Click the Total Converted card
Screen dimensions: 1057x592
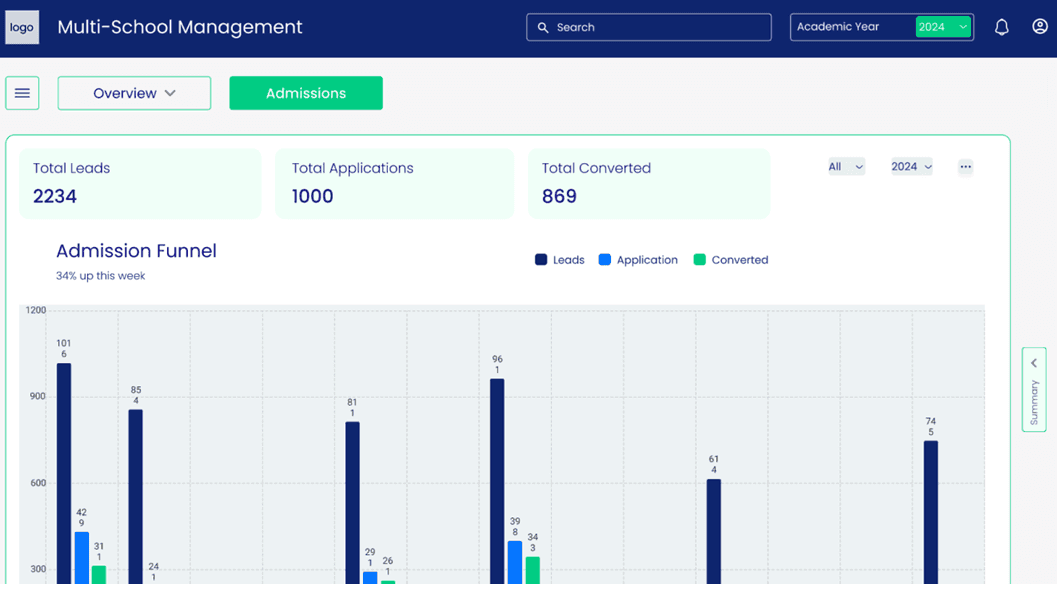648,183
